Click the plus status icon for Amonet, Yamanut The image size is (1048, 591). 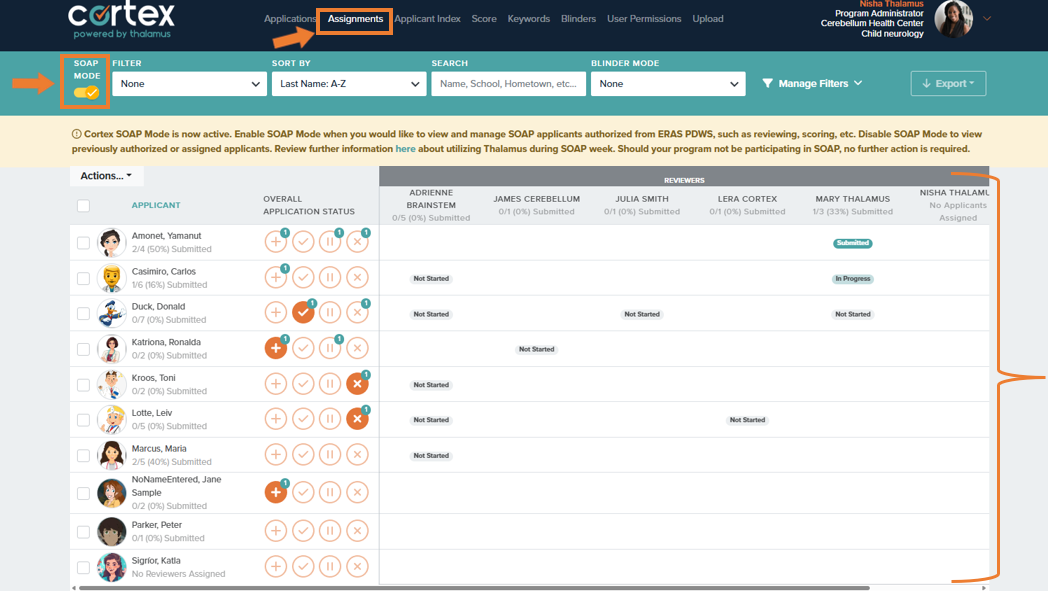275,242
